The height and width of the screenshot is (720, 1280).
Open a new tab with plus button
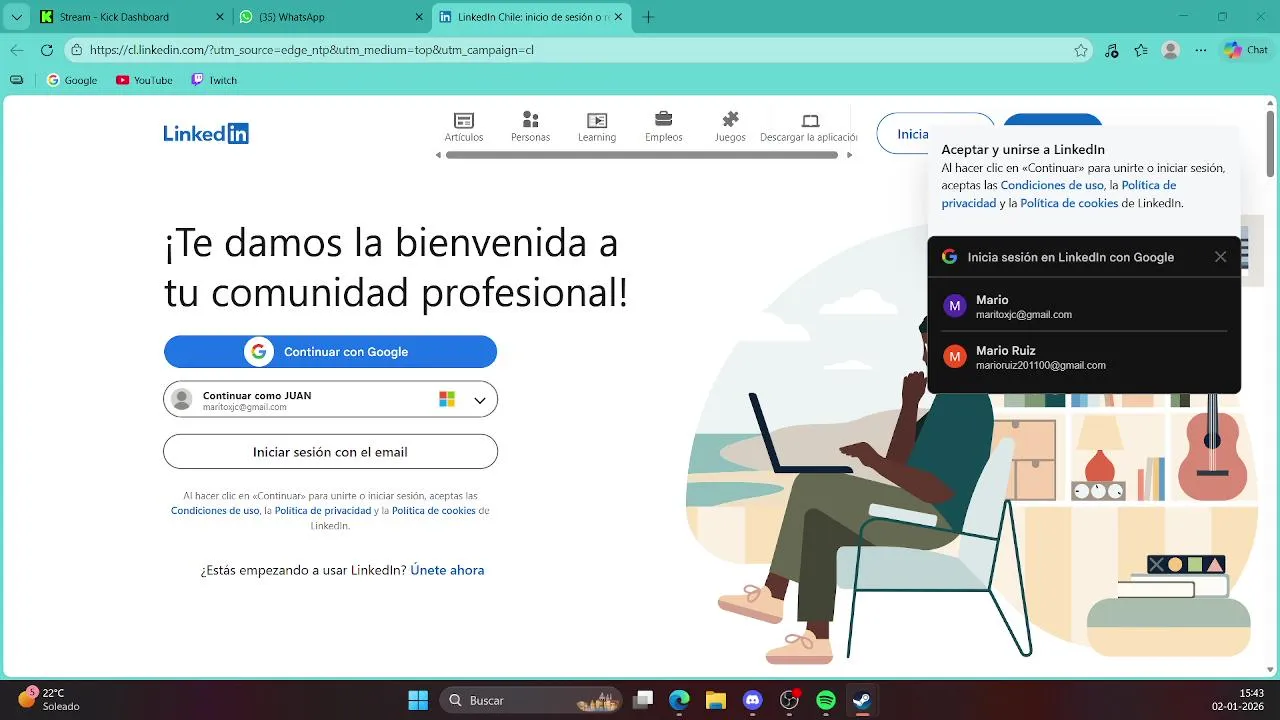point(648,17)
